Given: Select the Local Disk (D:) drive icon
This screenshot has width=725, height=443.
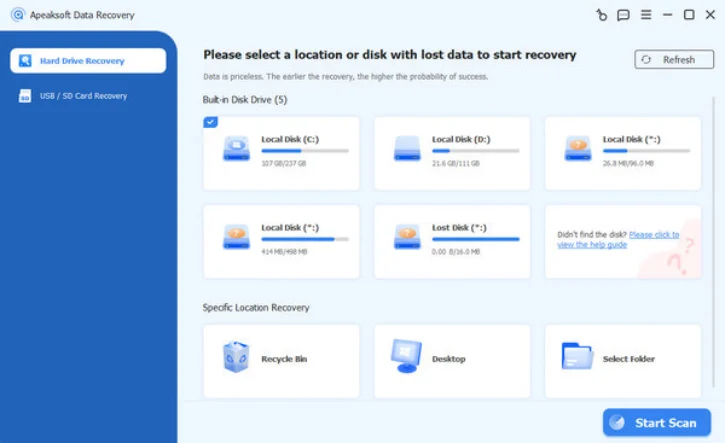Looking at the screenshot, I should click(x=407, y=149).
